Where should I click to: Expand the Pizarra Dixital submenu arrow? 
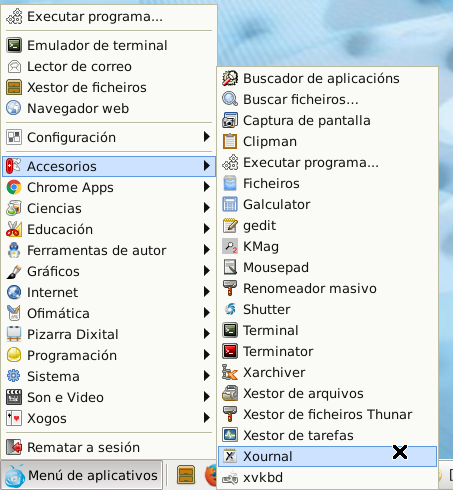tap(207, 334)
